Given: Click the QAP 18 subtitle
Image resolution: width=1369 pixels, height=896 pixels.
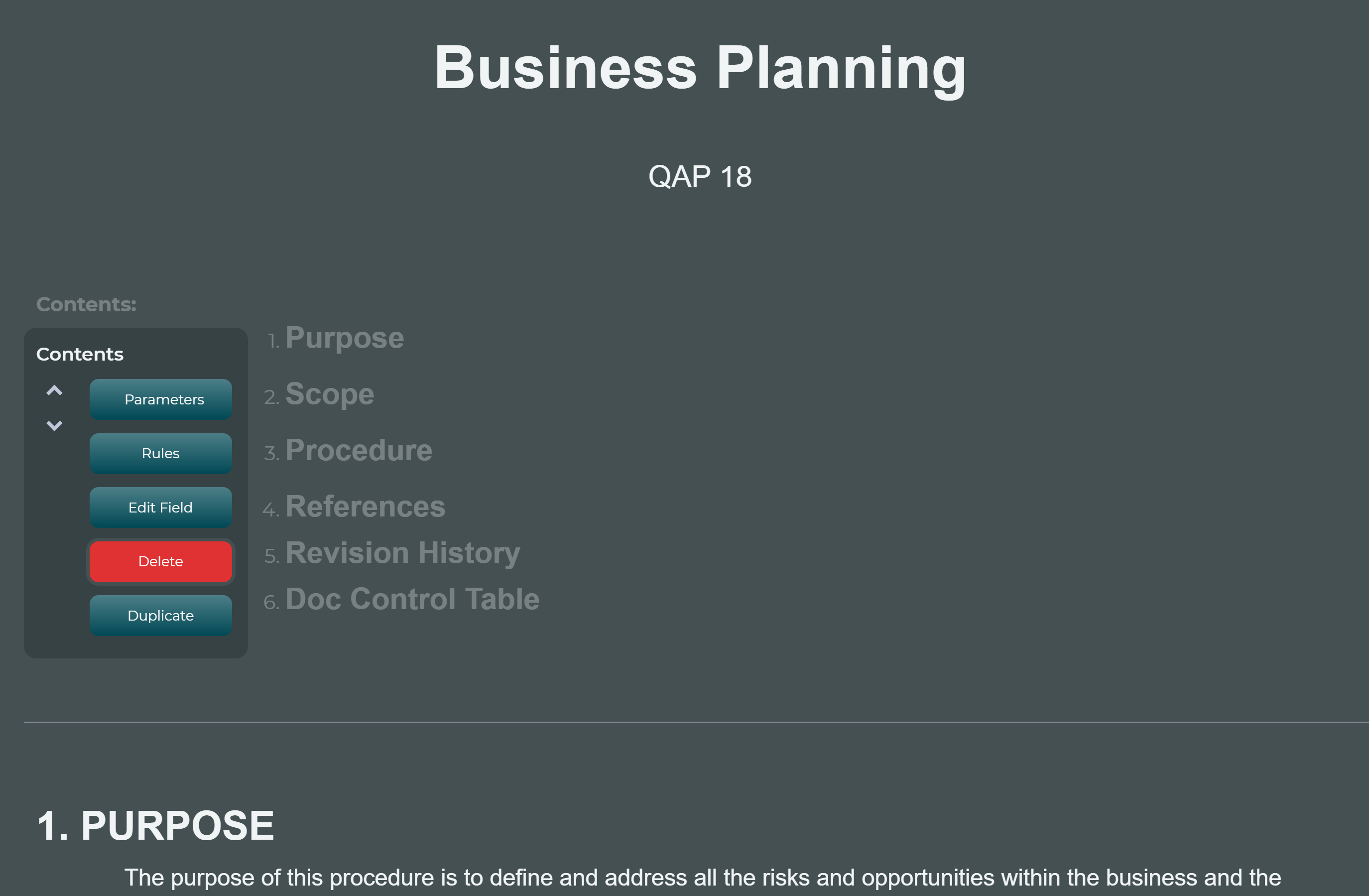Looking at the screenshot, I should (700, 176).
